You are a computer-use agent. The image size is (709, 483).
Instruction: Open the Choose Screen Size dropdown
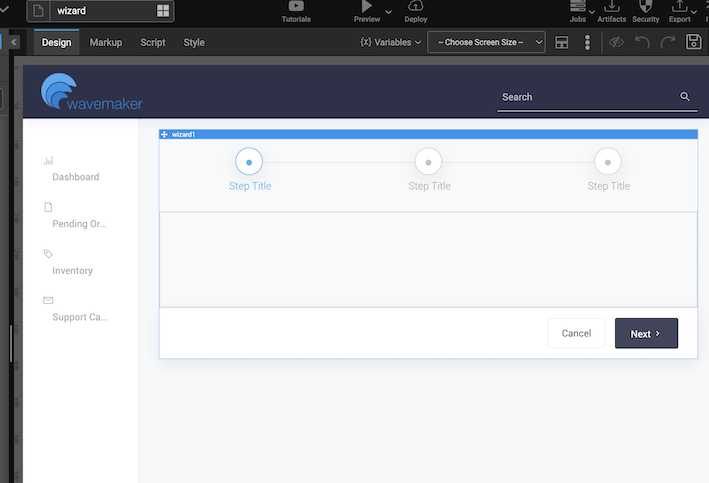click(486, 43)
